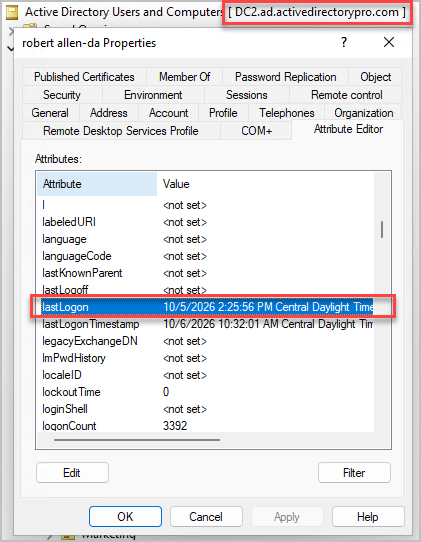Click the horizontal scrollbar in attributes list
This screenshot has width=421, height=542.
point(137,440)
